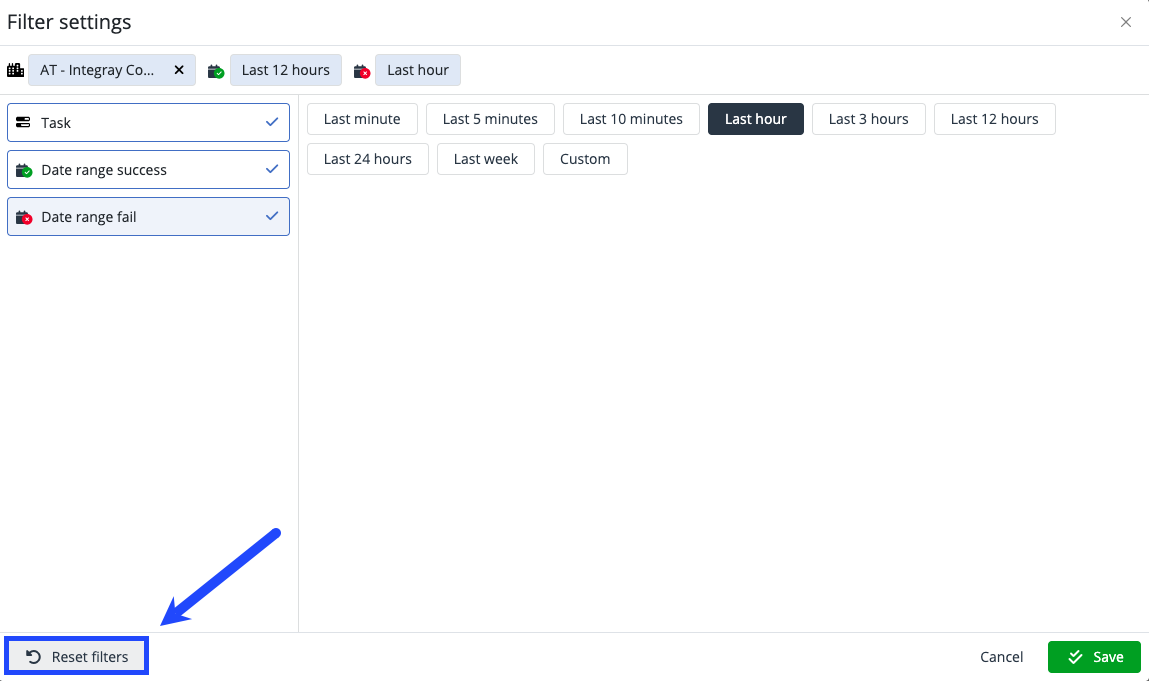The image size is (1149, 681).
Task: Select the Last week range
Action: pos(485,159)
